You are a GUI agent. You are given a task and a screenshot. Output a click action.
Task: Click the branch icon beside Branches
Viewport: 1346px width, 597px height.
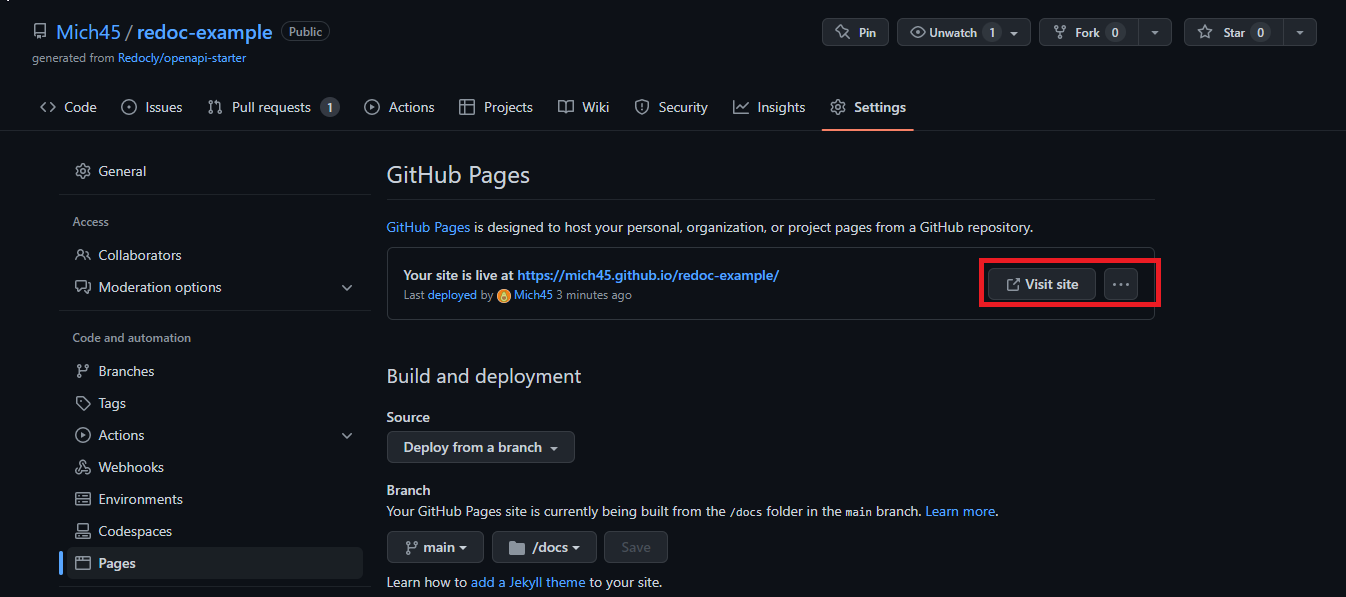coord(83,371)
